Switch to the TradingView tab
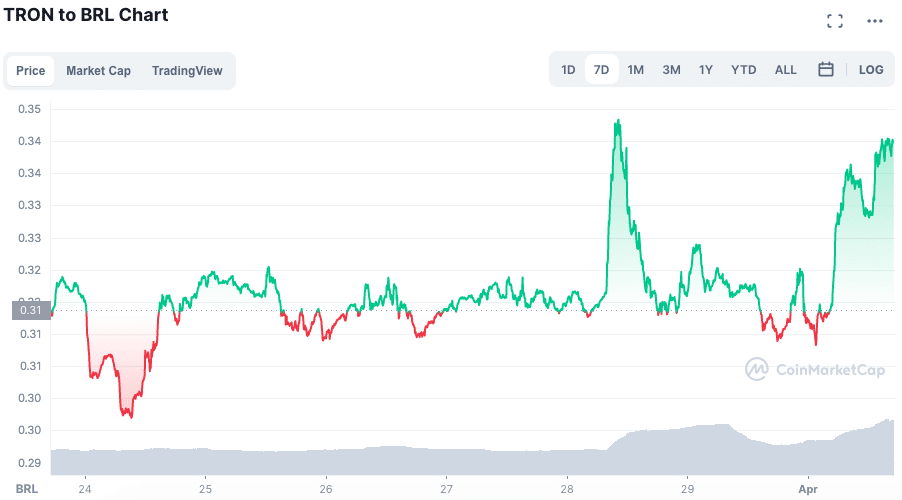 pos(187,71)
